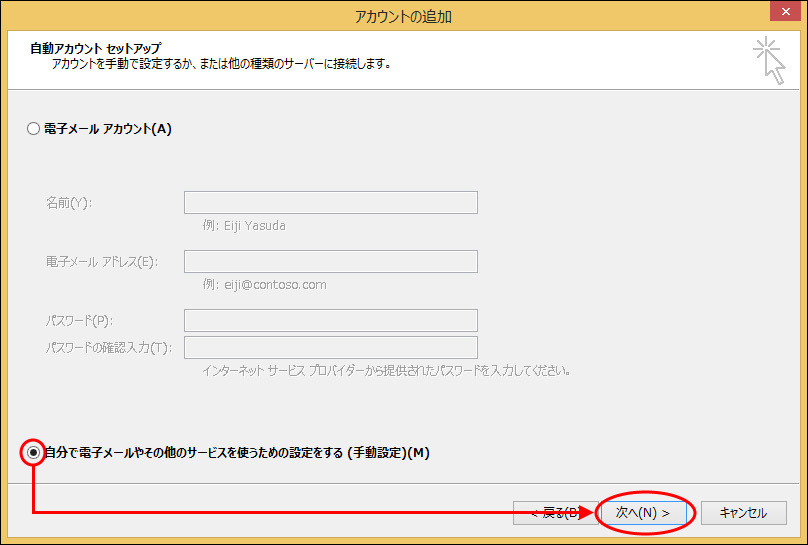This screenshot has height=545, width=808.
Task: Click the パスワードの確認入力(T): label
Action: tap(109, 348)
